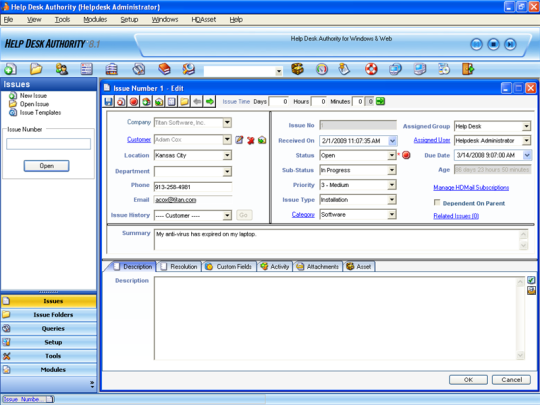Viewport: 540px width, 405px height.
Task: Click the open folder icon in main toolbar
Action: pos(35,69)
